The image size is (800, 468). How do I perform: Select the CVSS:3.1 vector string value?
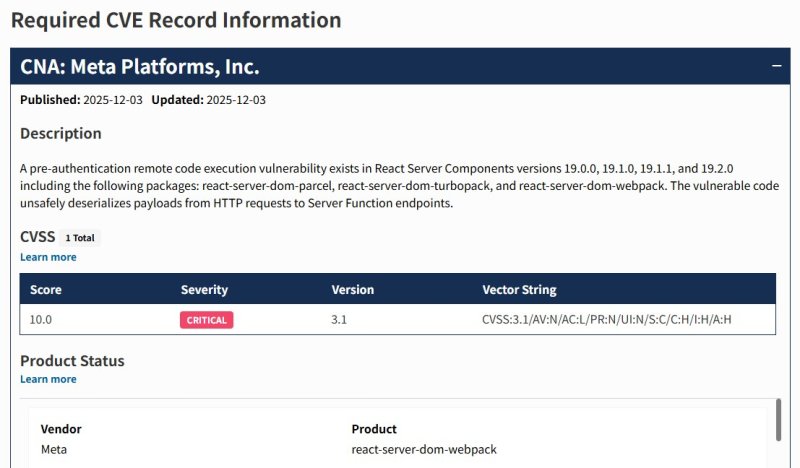click(x=614, y=320)
